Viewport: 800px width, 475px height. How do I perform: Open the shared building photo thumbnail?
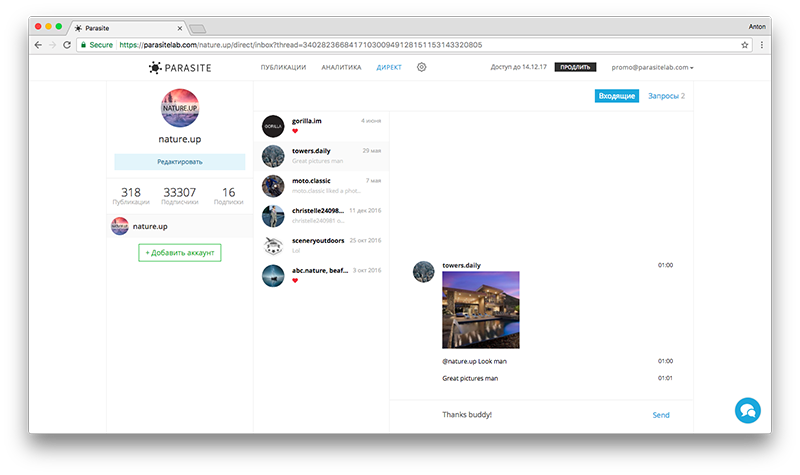click(480, 310)
